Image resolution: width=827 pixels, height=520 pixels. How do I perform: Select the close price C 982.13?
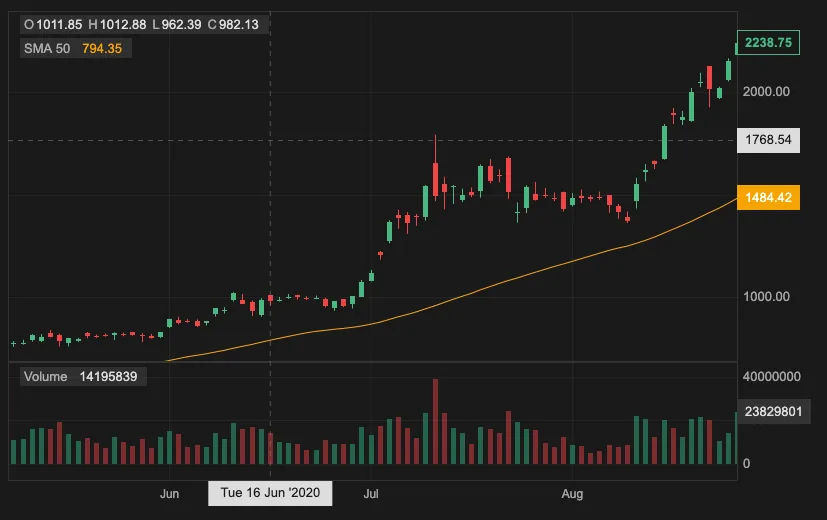(233, 24)
